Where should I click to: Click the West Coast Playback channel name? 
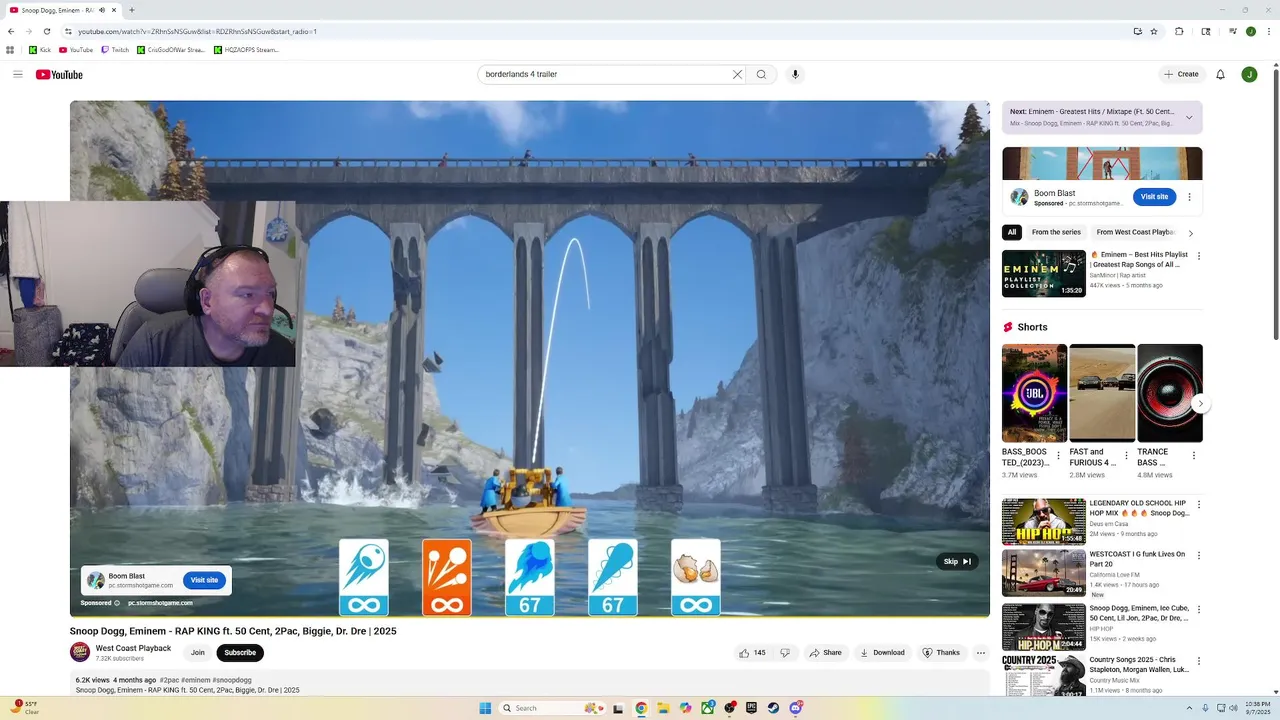click(133, 648)
